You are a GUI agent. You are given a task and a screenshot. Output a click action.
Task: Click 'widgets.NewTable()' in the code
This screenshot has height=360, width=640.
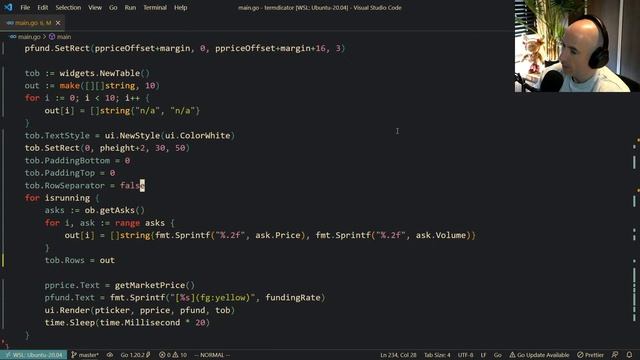tap(105, 73)
